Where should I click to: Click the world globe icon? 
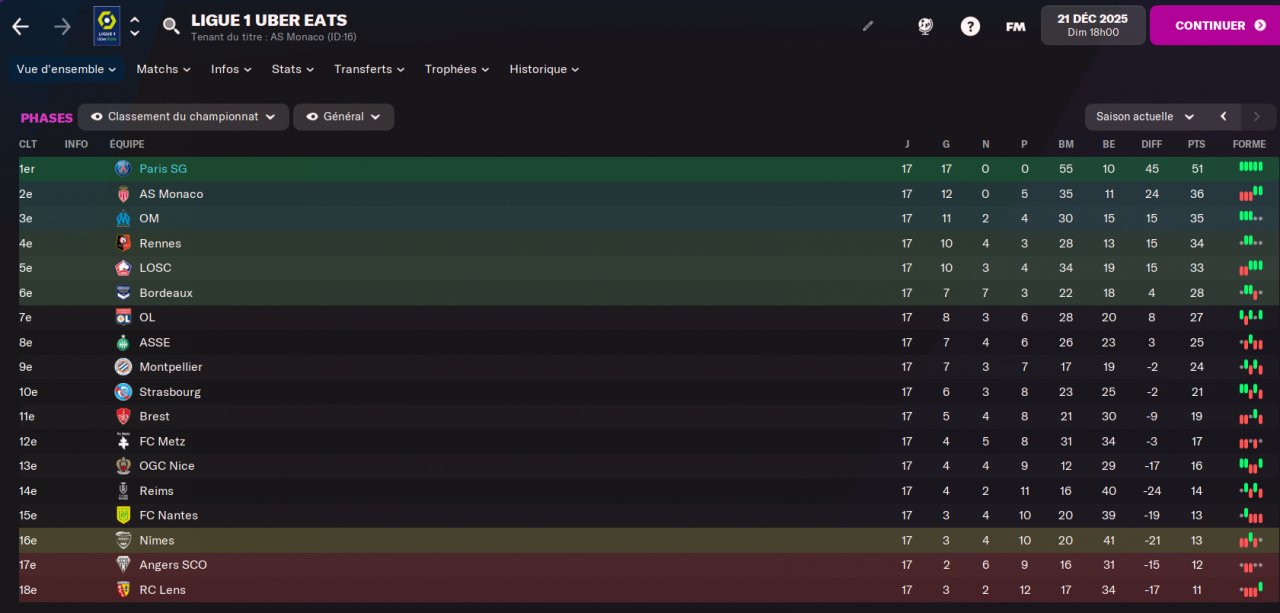click(925, 26)
